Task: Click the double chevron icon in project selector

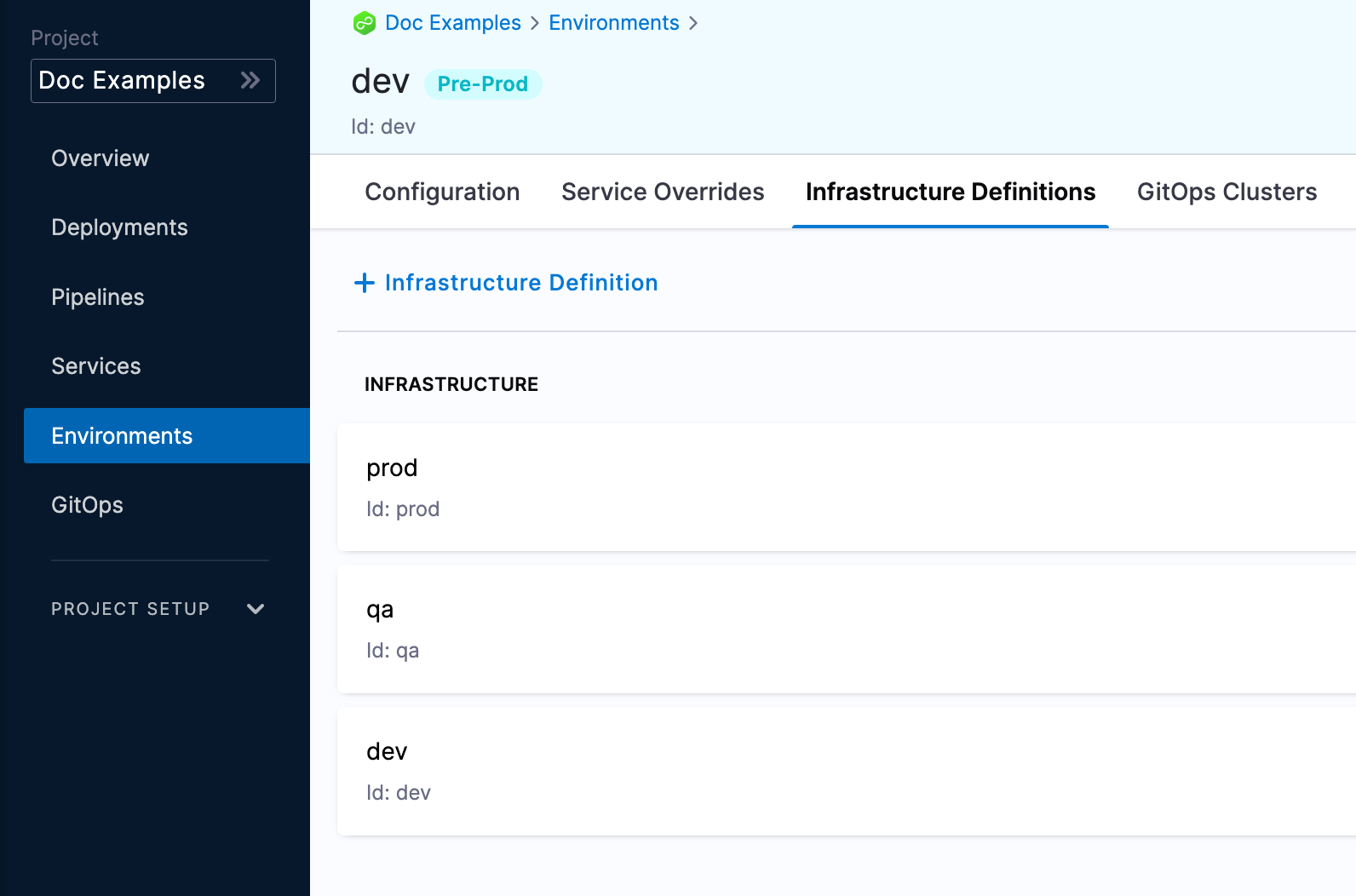Action: 250,81
